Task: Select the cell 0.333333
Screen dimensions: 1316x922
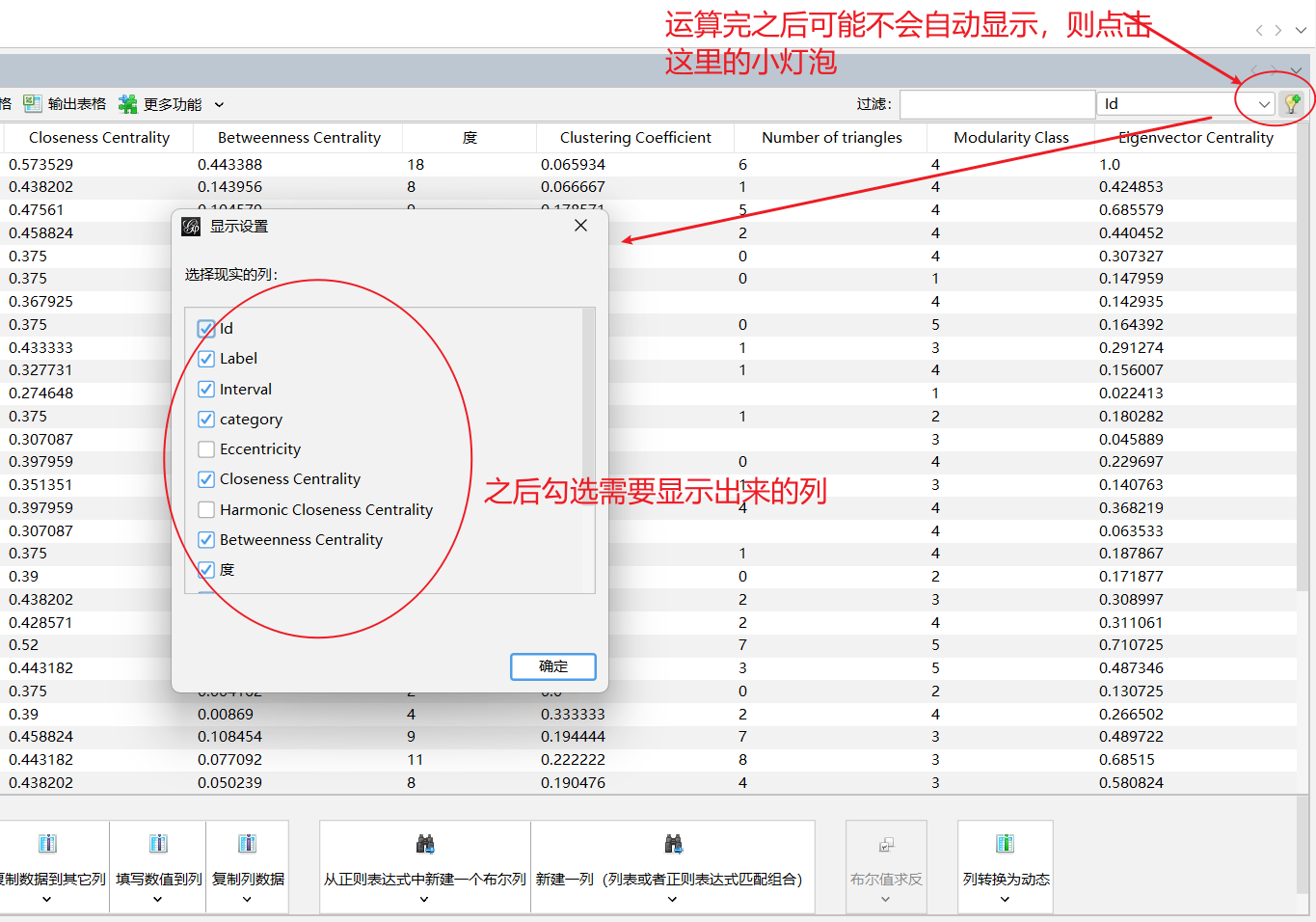Action: tap(574, 715)
